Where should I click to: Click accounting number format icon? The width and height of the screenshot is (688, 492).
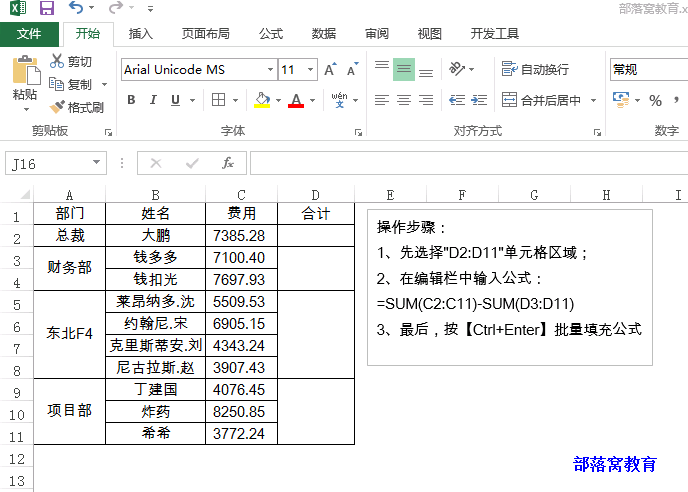tap(621, 100)
